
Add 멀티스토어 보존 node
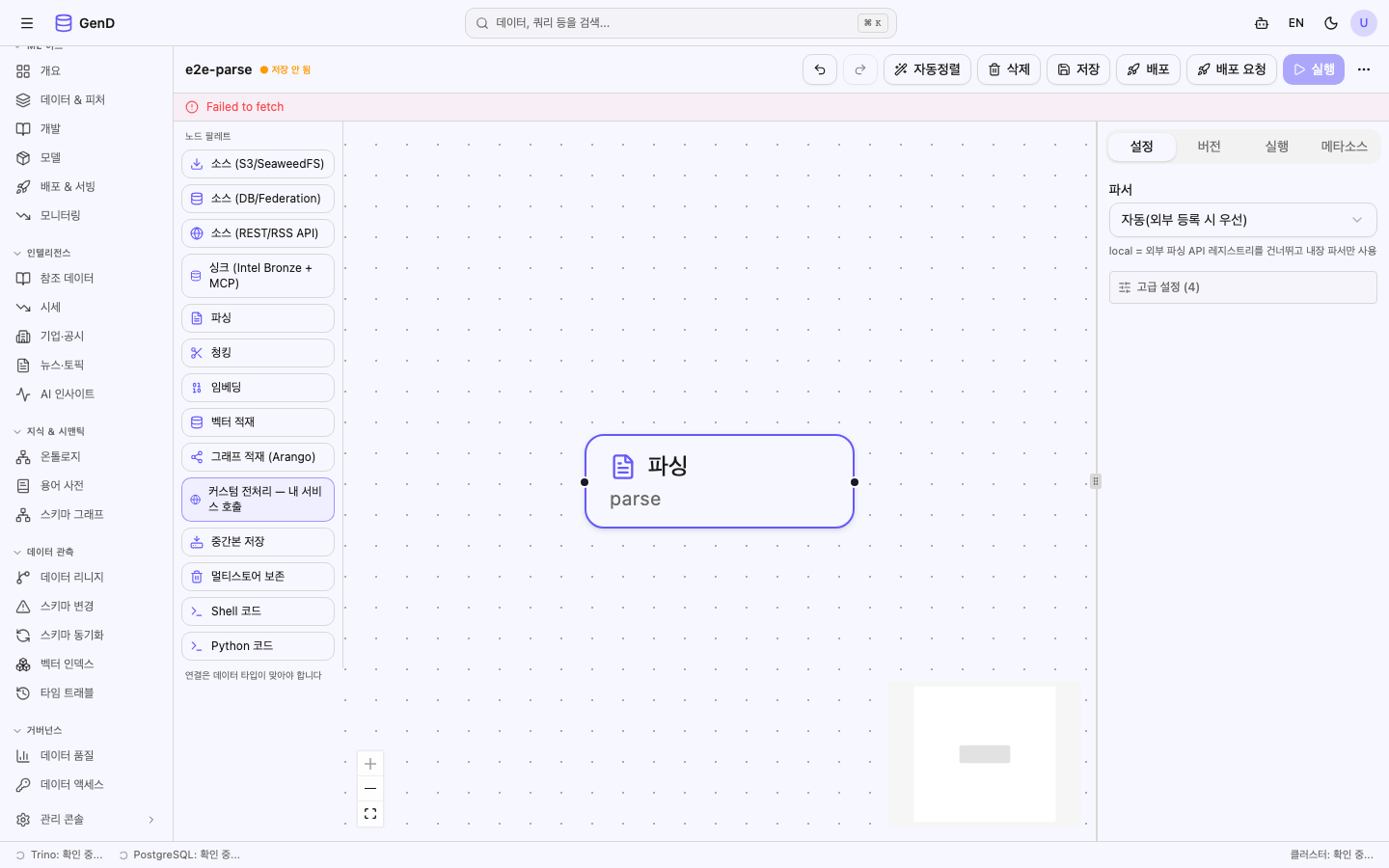[x=258, y=577]
